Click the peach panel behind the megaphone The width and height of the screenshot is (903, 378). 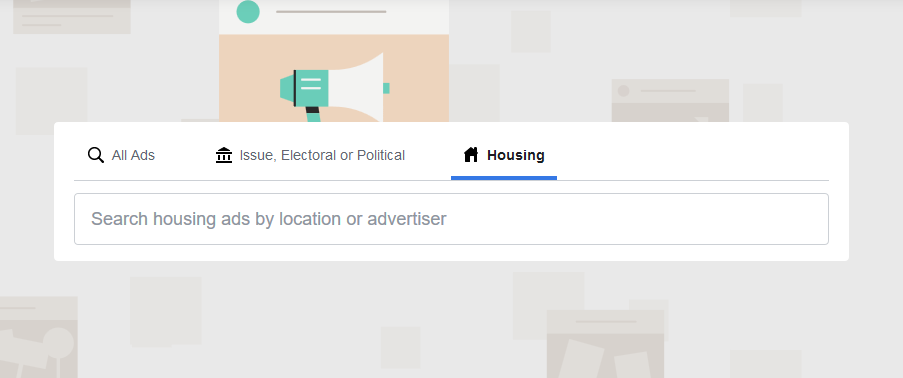[334, 78]
